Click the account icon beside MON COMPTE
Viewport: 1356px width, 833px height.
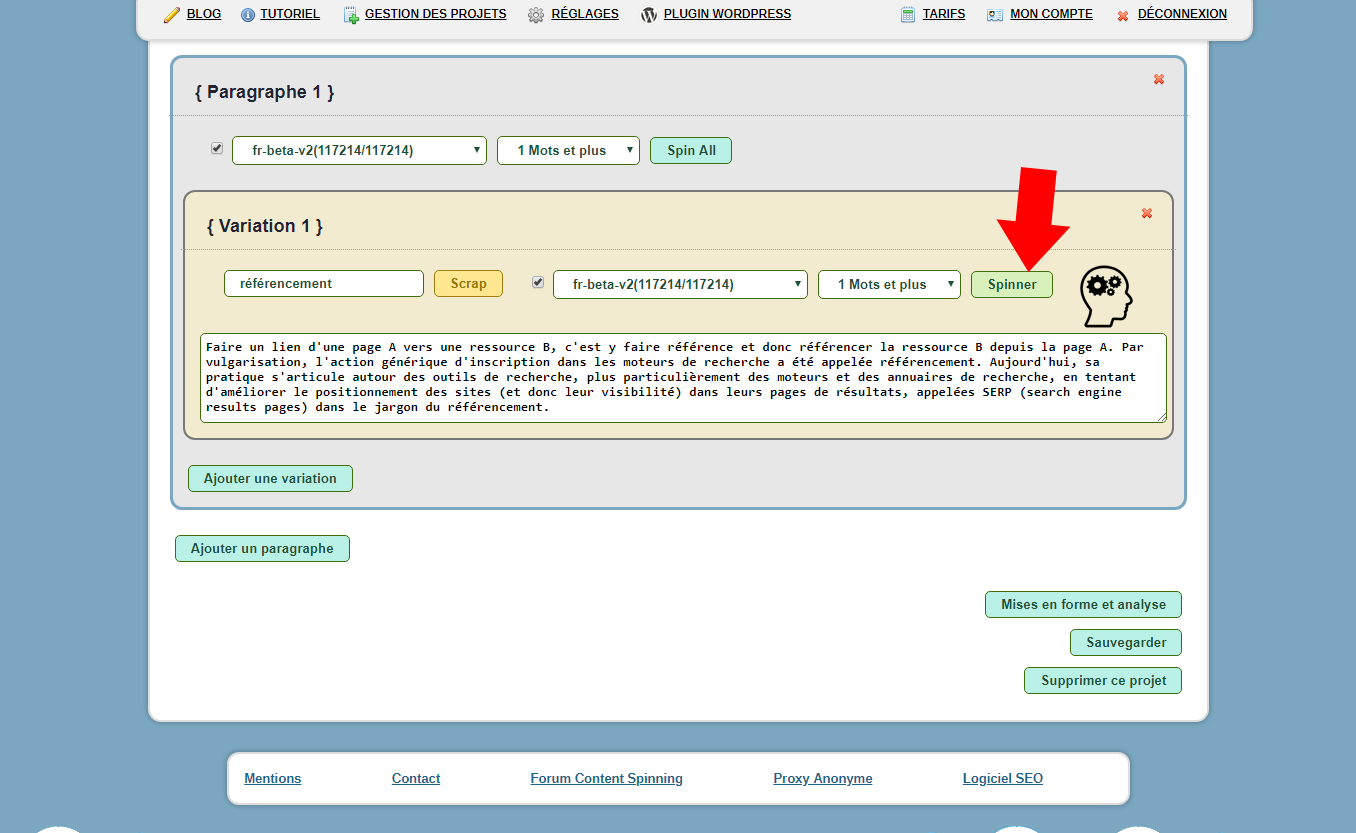click(x=995, y=15)
